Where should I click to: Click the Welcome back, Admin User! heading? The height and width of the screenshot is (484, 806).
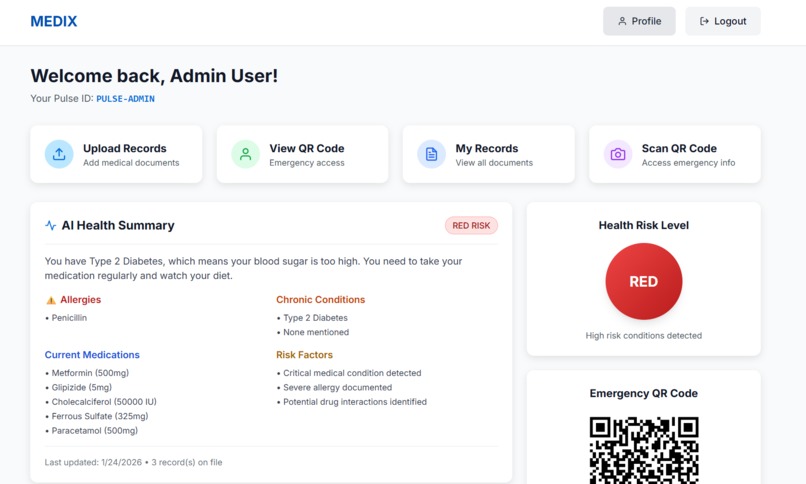tap(154, 76)
